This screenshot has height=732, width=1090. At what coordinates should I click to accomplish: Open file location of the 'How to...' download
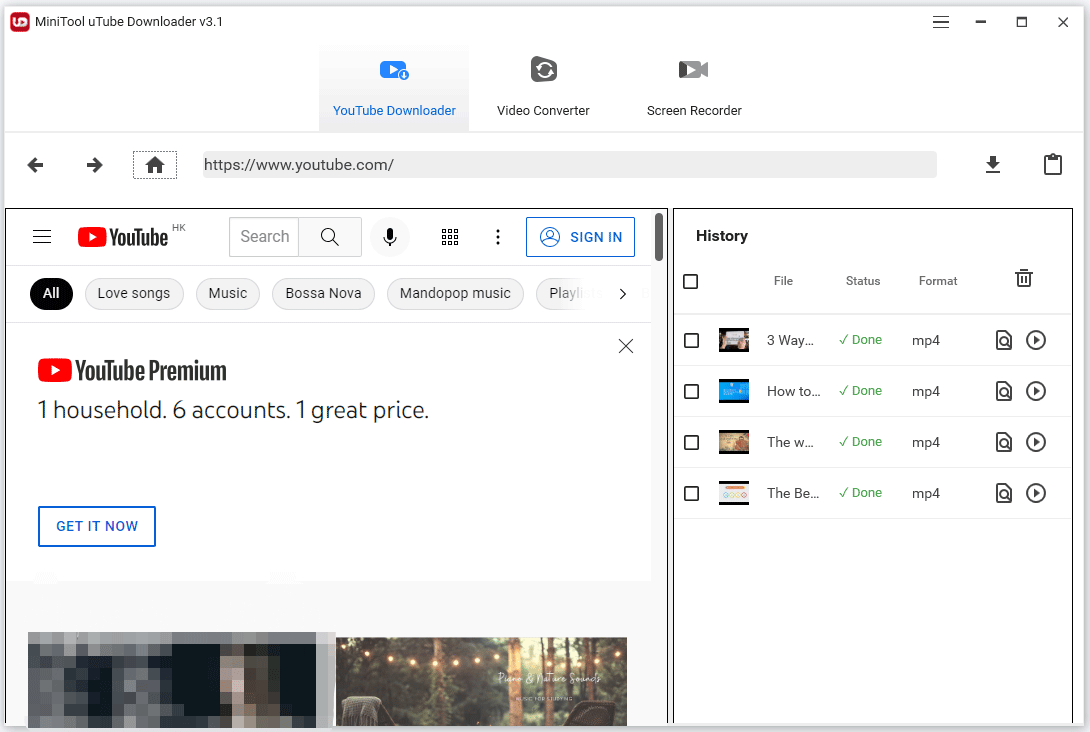pyautogui.click(x=1003, y=391)
